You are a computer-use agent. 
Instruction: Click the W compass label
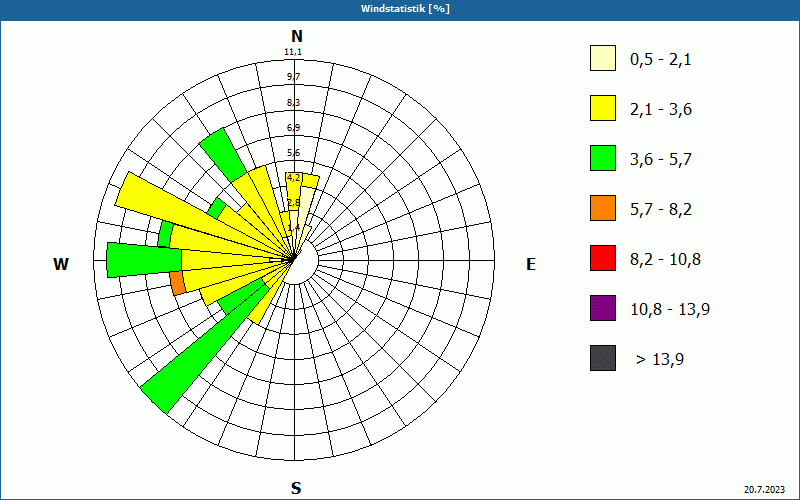(61, 264)
